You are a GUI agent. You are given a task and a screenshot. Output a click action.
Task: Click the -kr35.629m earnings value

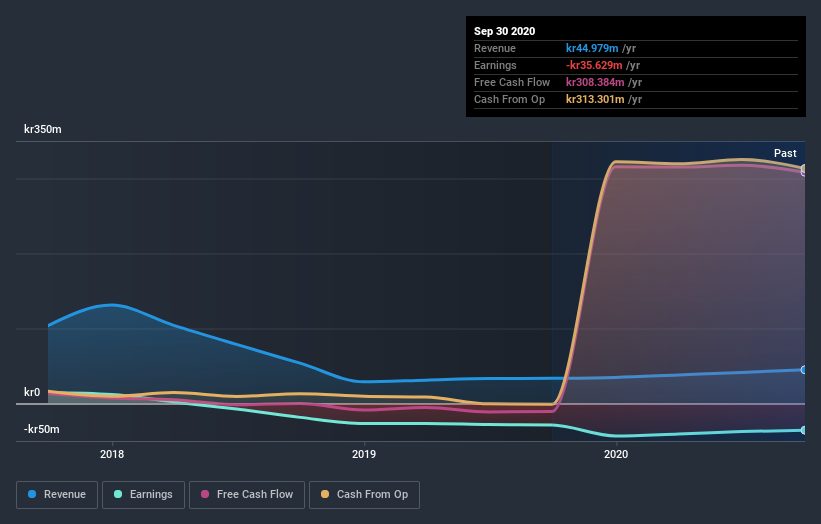click(x=594, y=65)
